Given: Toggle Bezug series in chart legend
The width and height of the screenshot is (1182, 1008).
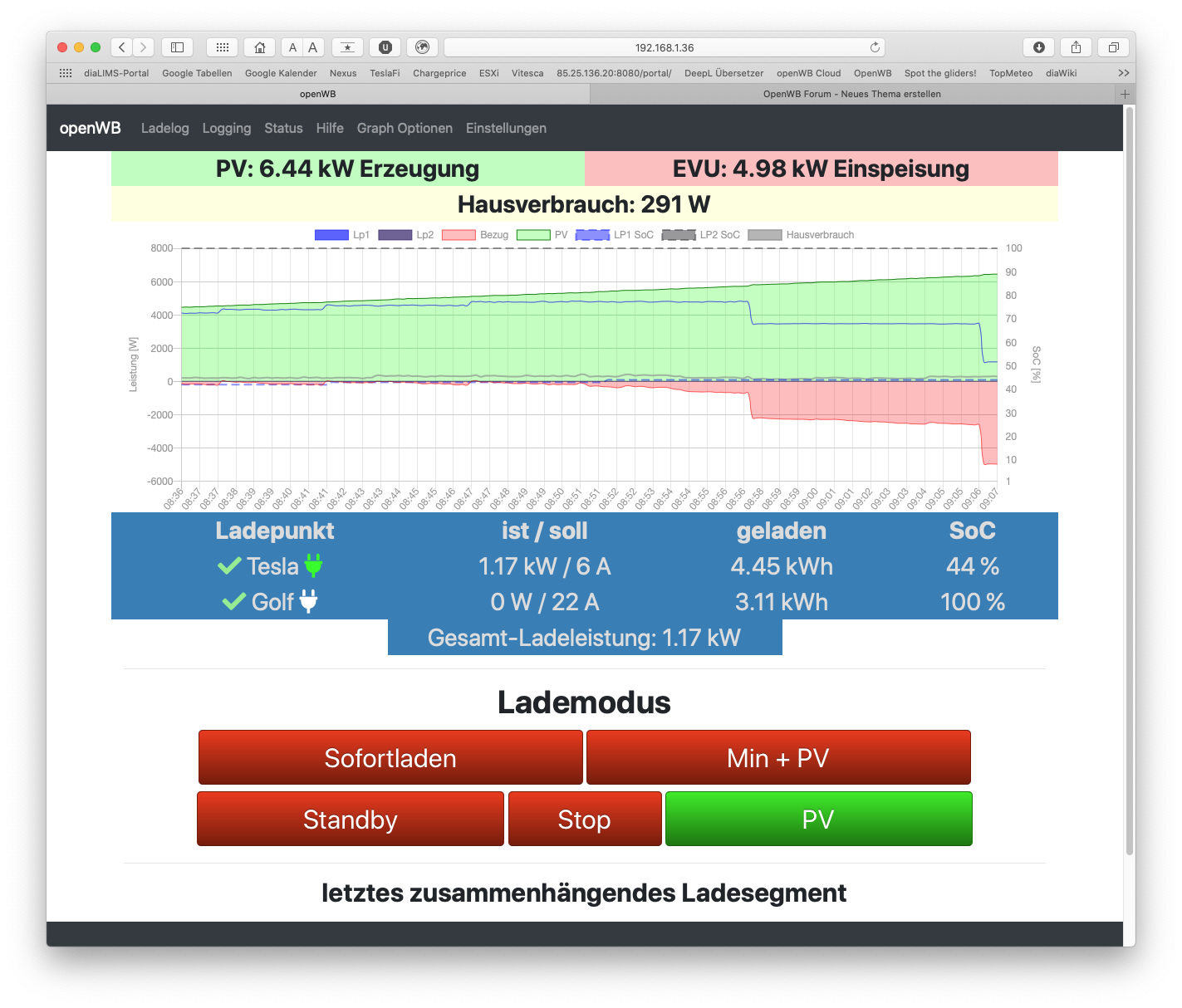Looking at the screenshot, I should [x=475, y=235].
